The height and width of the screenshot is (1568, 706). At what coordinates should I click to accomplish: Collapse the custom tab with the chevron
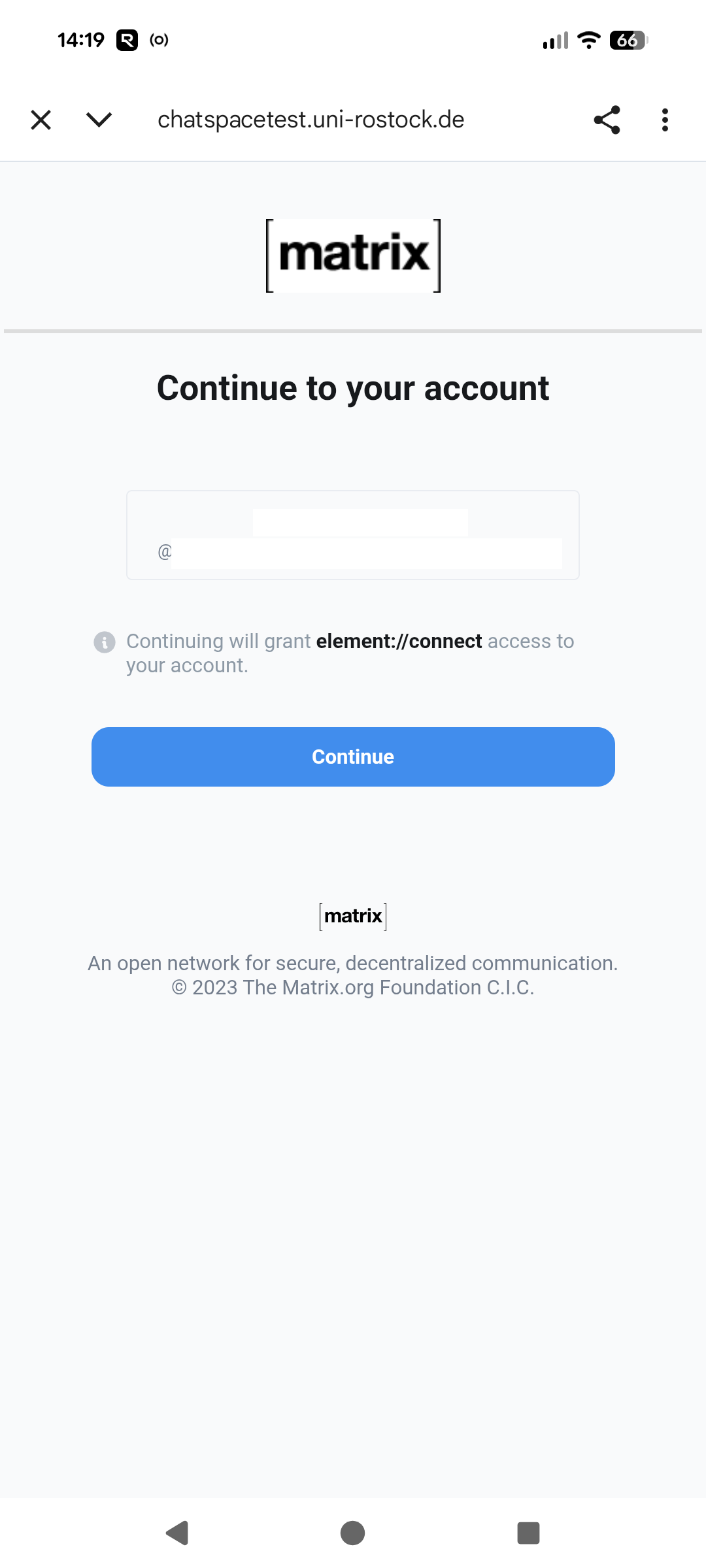(99, 120)
